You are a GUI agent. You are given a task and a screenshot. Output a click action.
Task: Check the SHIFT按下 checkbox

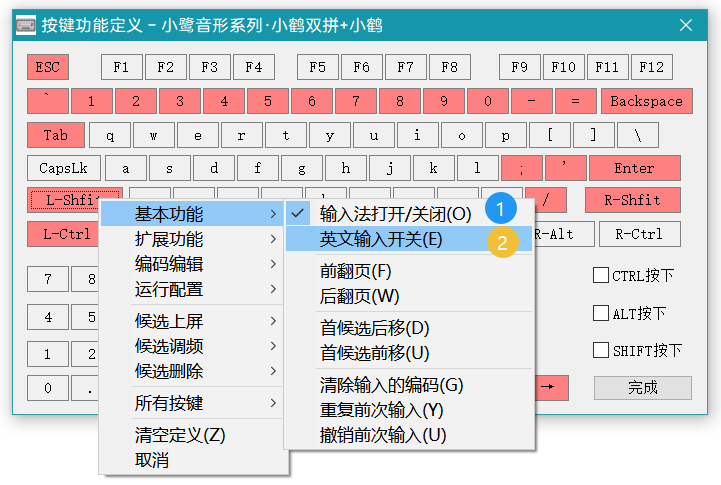[601, 350]
